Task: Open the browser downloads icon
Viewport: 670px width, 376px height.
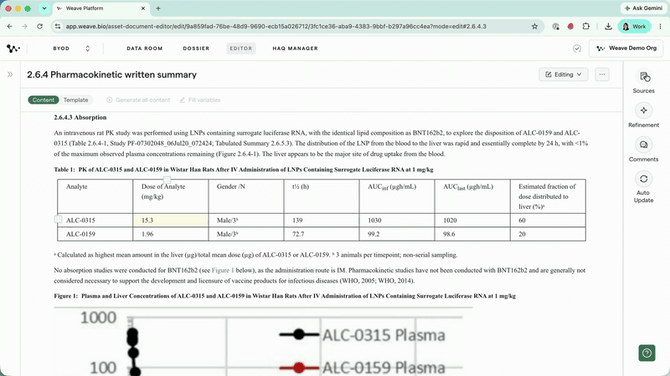Action: coord(608,26)
